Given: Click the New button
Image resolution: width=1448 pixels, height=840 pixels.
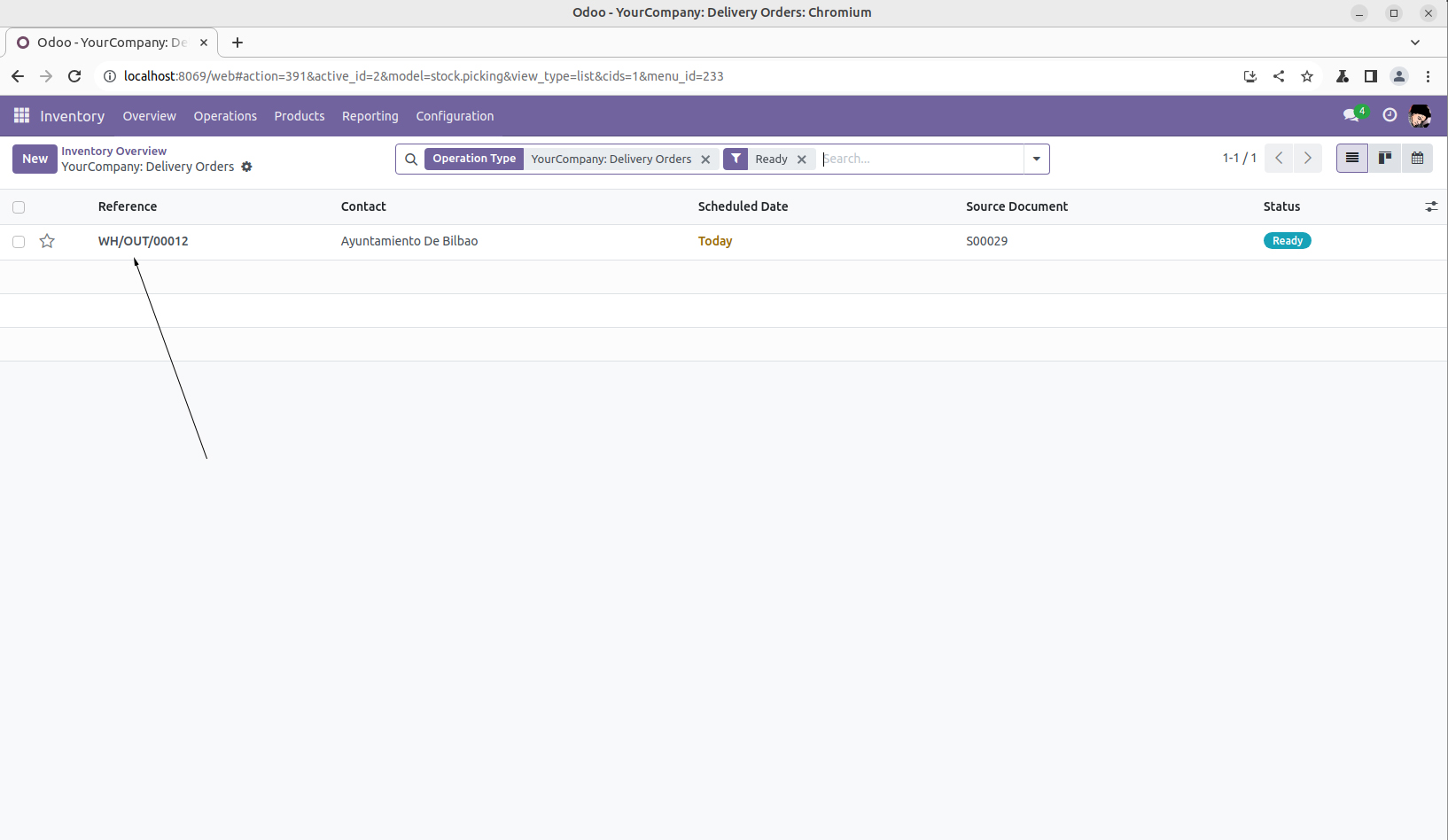Looking at the screenshot, I should [35, 159].
